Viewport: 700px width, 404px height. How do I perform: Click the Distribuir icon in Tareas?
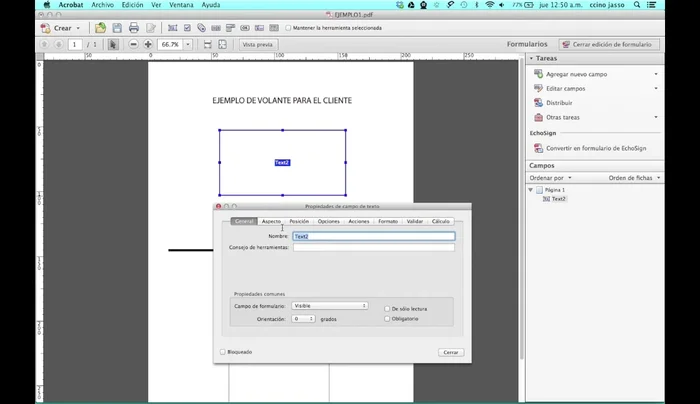pos(539,103)
